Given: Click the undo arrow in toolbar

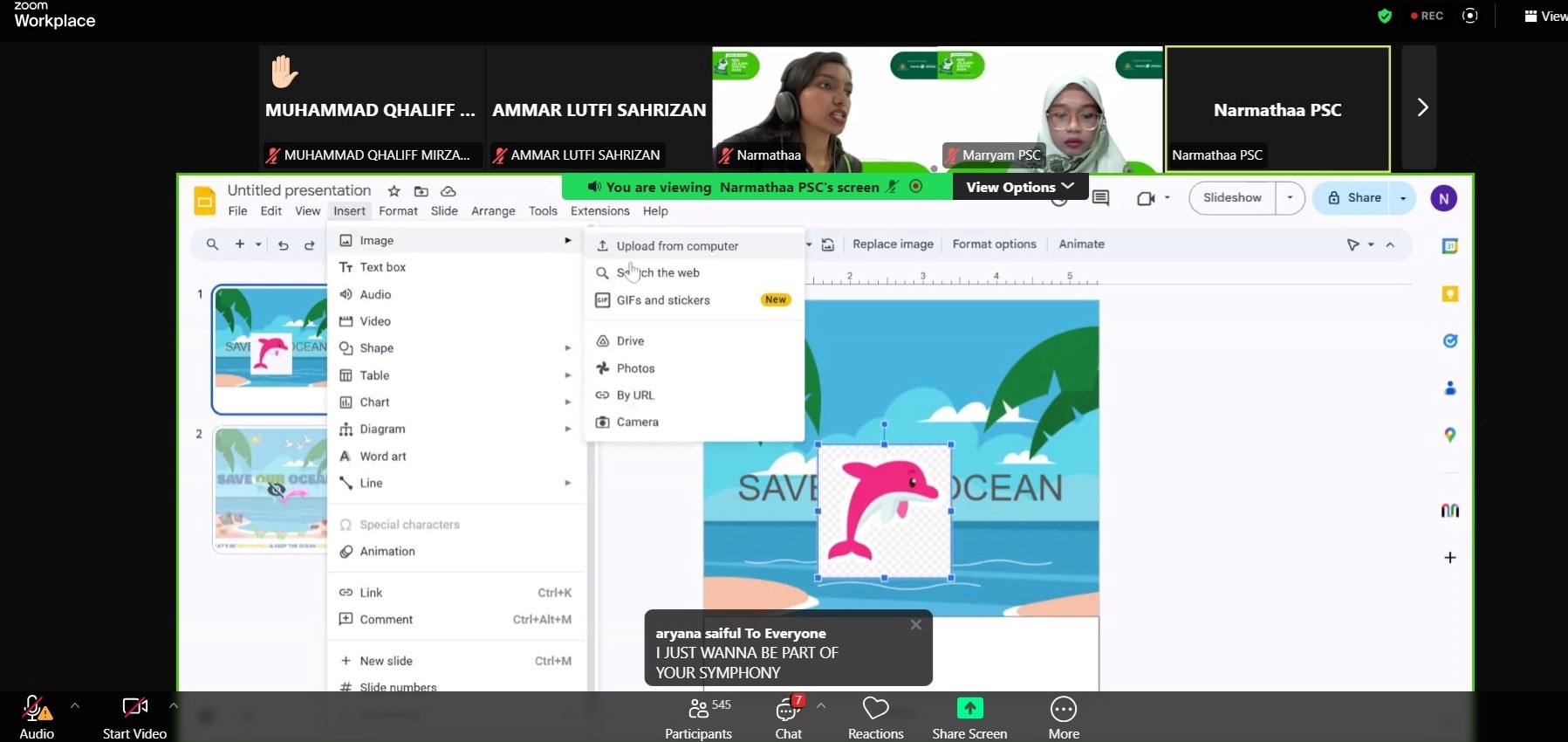Looking at the screenshot, I should 283,245.
